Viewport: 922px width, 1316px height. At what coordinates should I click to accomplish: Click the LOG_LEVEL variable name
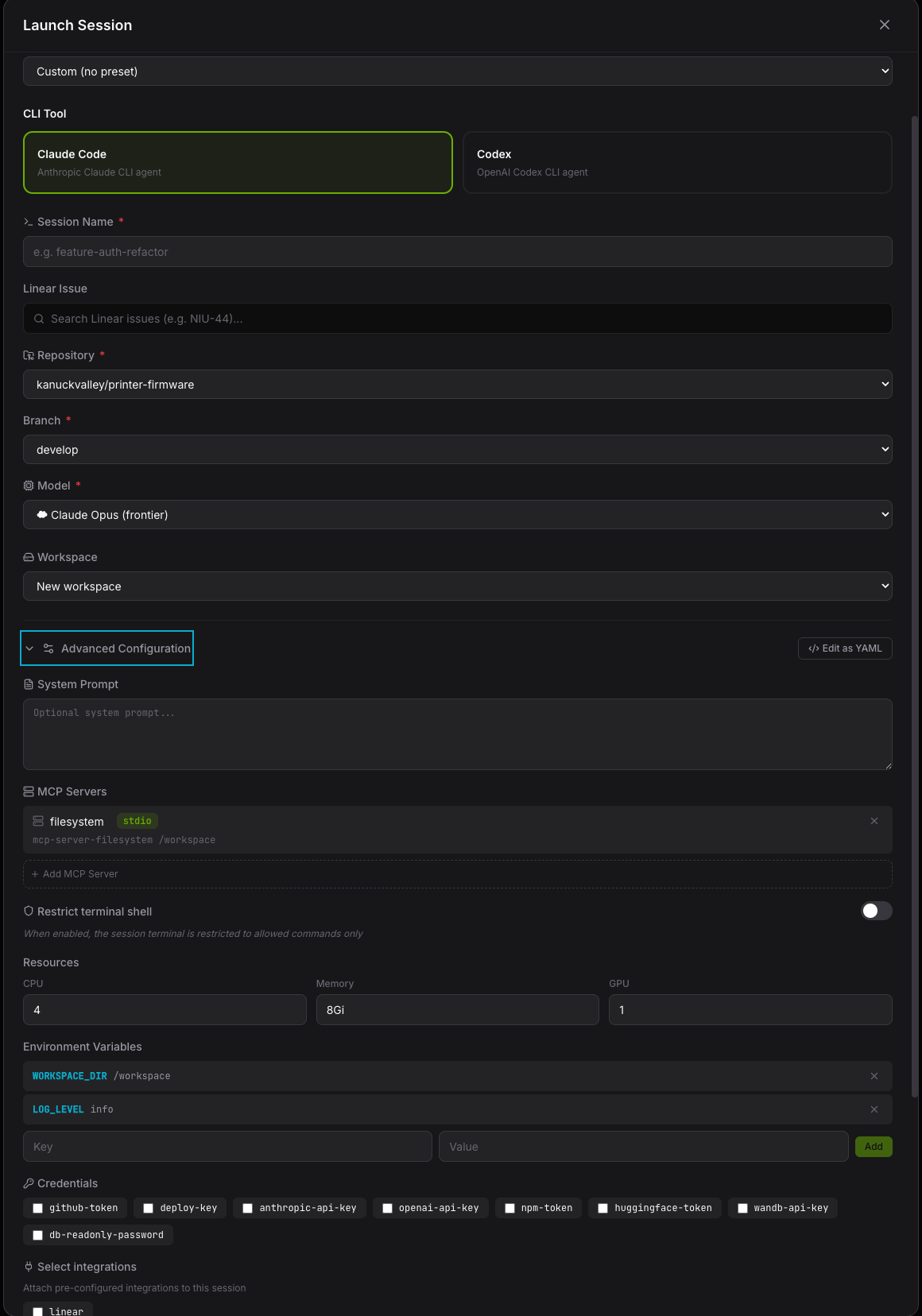58,1109
